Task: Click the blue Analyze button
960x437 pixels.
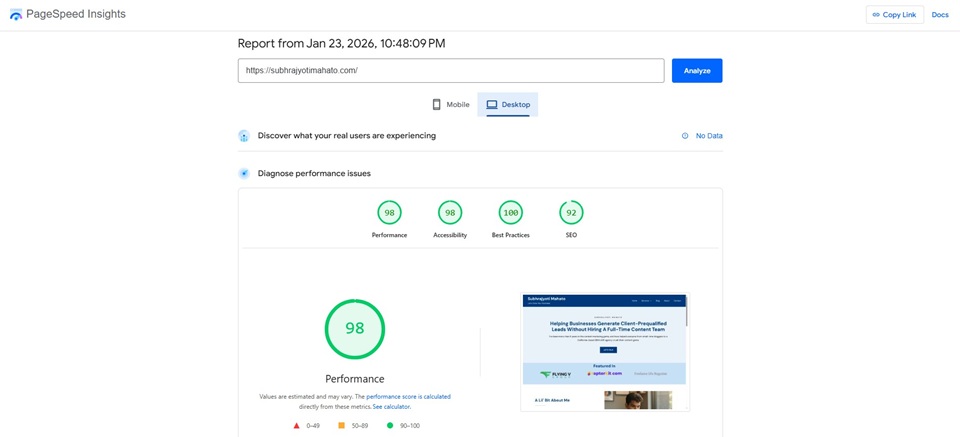Action: click(x=697, y=70)
